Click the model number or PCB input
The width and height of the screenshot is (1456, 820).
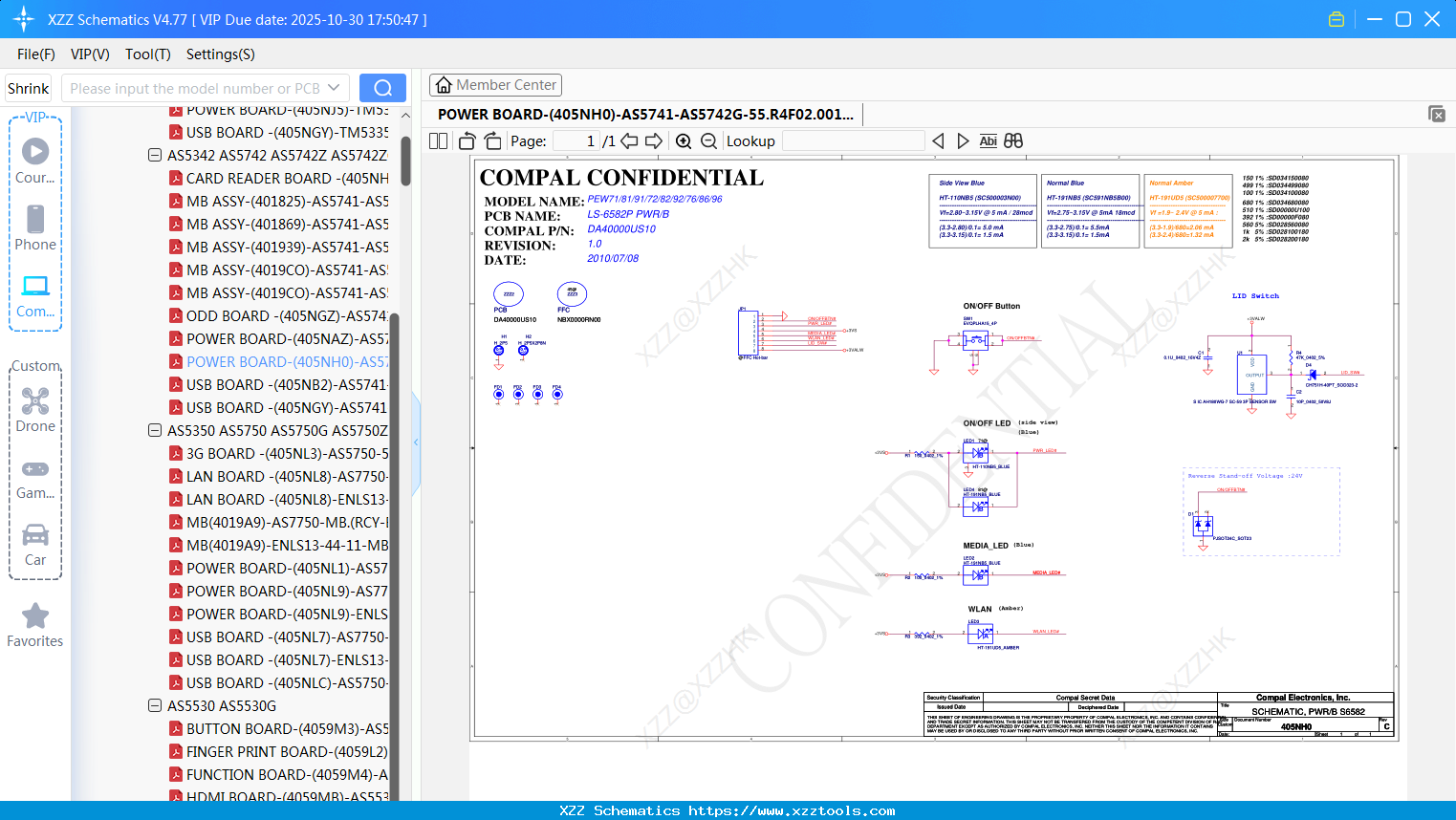point(194,88)
